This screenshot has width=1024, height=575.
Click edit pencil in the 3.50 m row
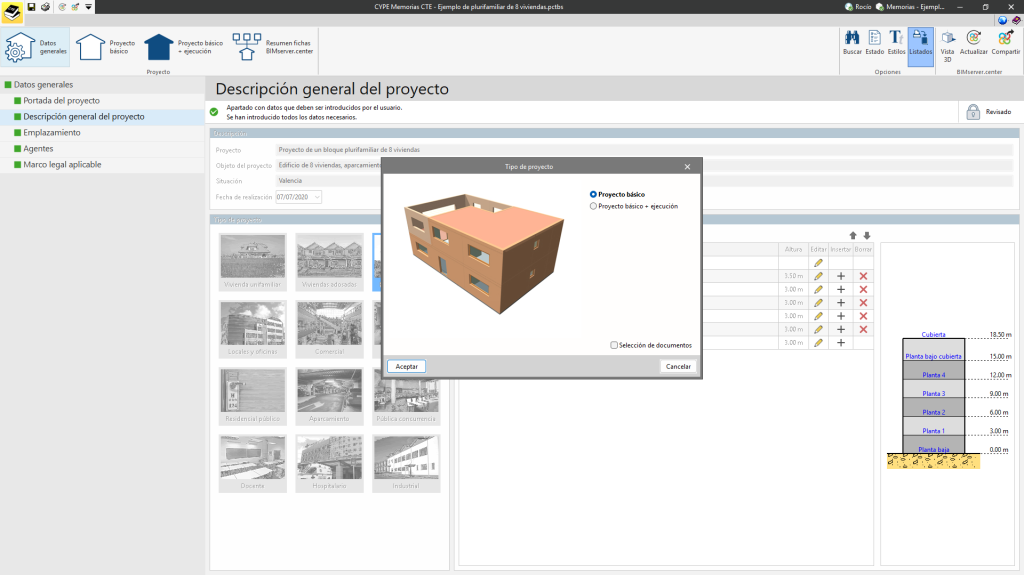pos(818,276)
